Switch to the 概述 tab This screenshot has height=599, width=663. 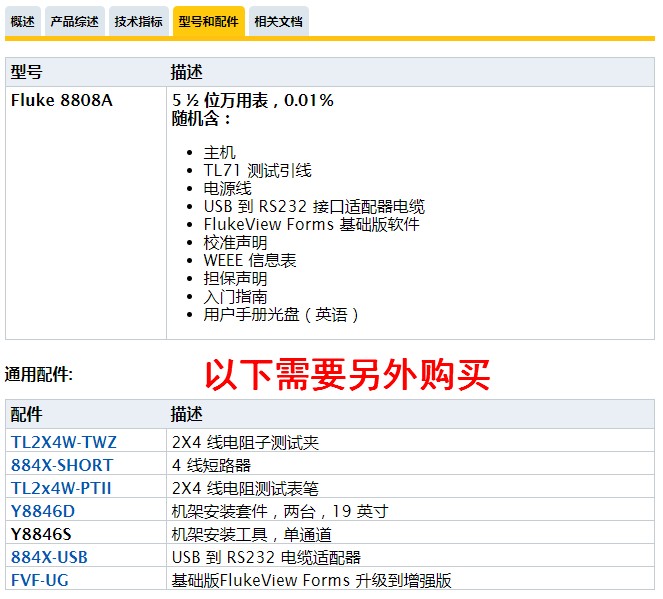coord(22,21)
